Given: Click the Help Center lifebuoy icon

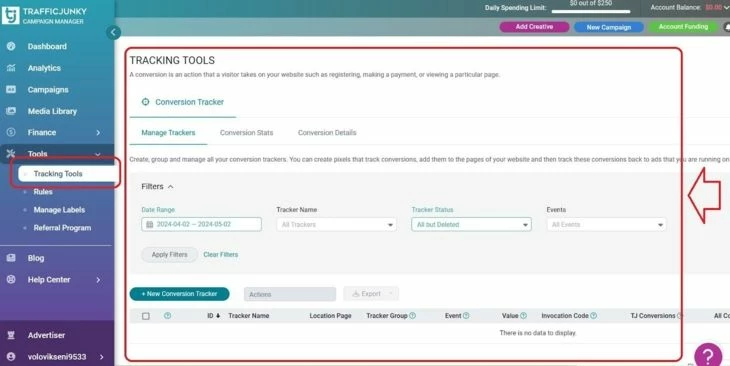Looking at the screenshot, I should click(x=11, y=279).
